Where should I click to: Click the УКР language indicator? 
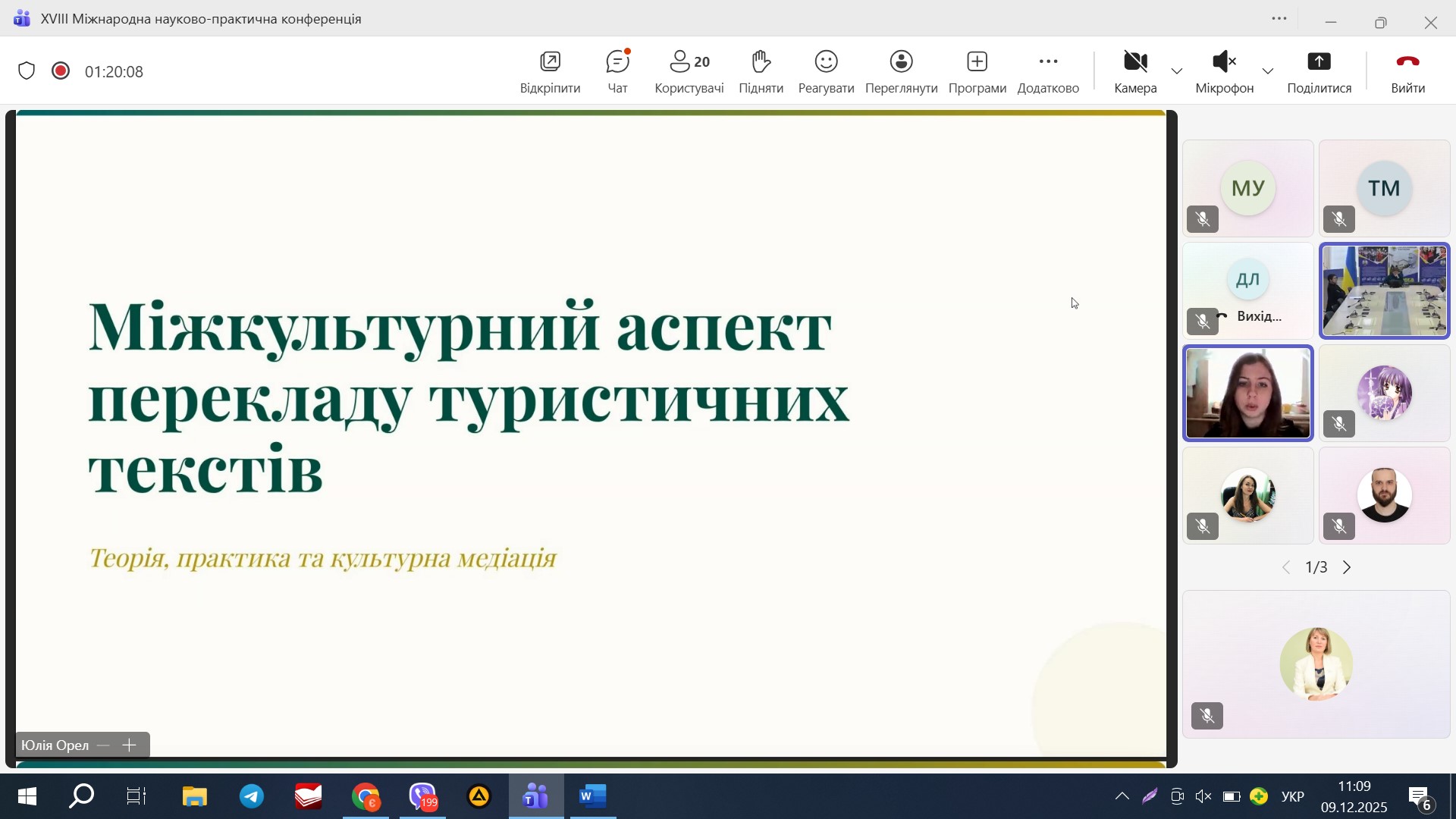point(1292,796)
